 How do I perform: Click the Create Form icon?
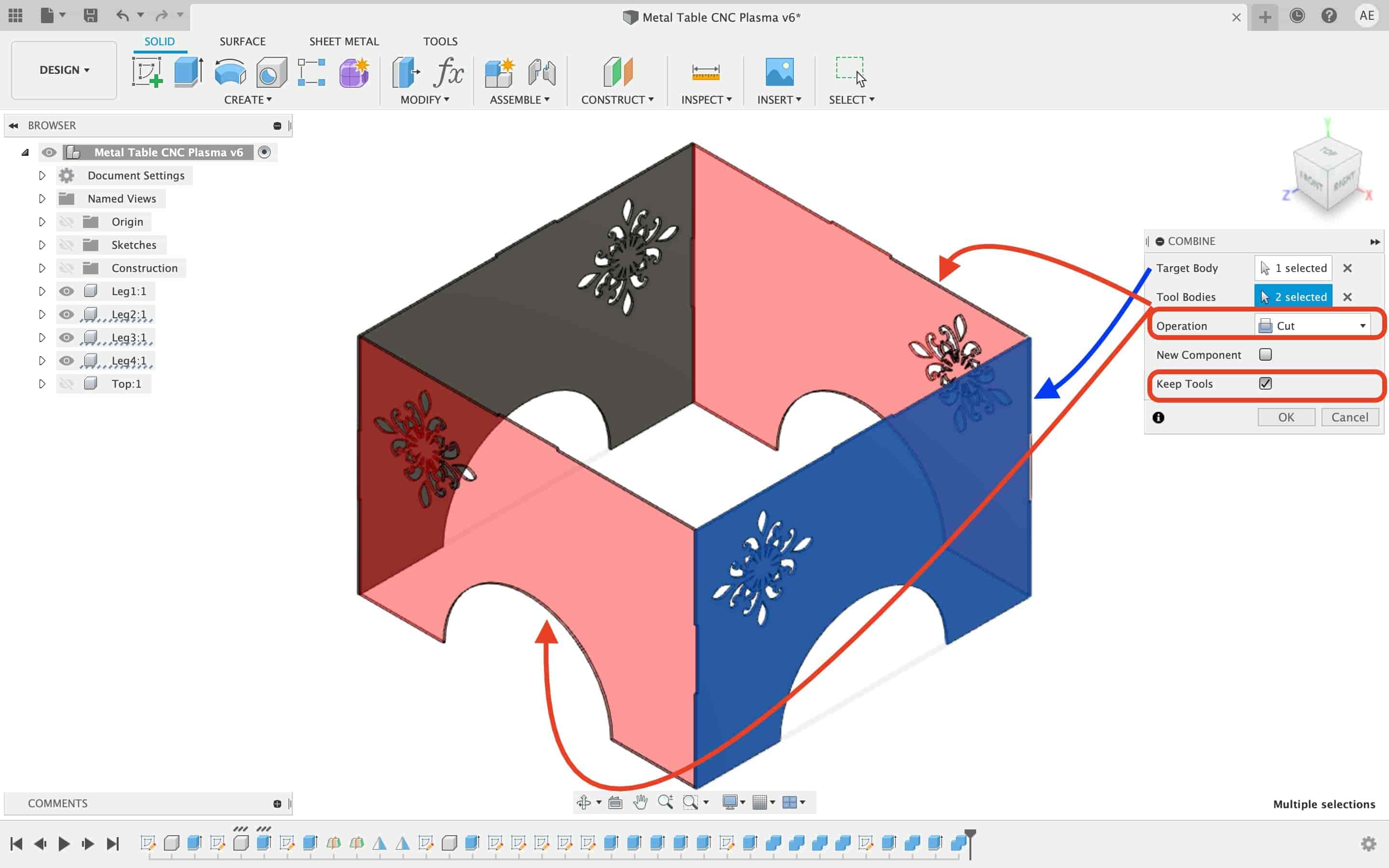354,73
